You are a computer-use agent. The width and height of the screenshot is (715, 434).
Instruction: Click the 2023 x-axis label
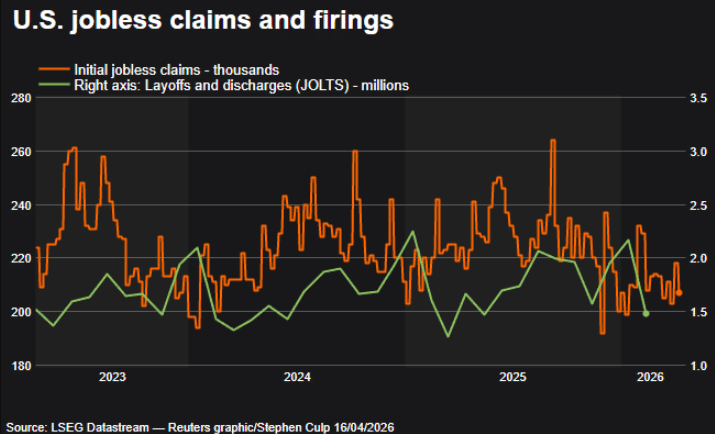[113, 377]
